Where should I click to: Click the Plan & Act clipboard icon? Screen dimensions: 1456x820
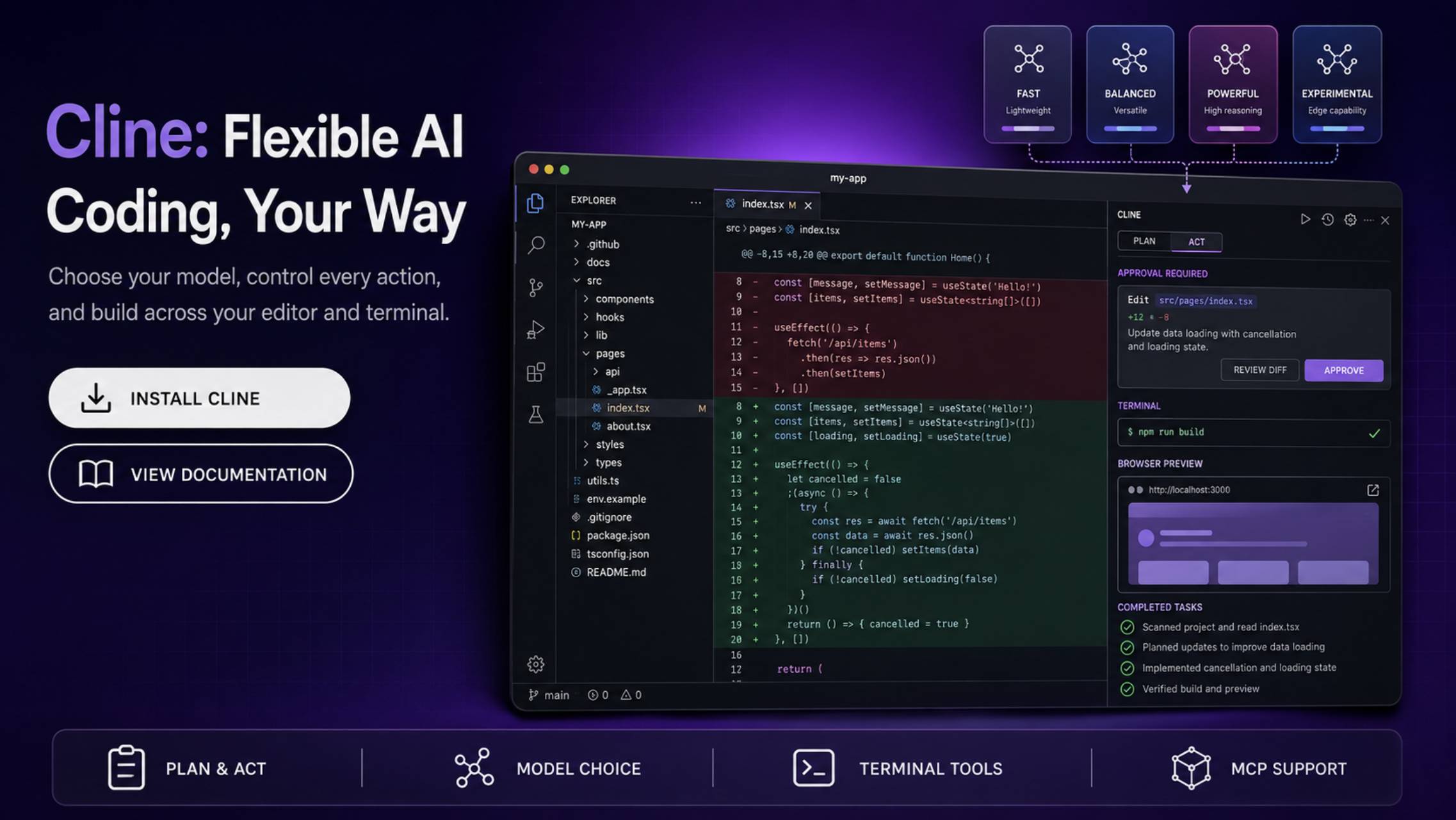click(126, 767)
